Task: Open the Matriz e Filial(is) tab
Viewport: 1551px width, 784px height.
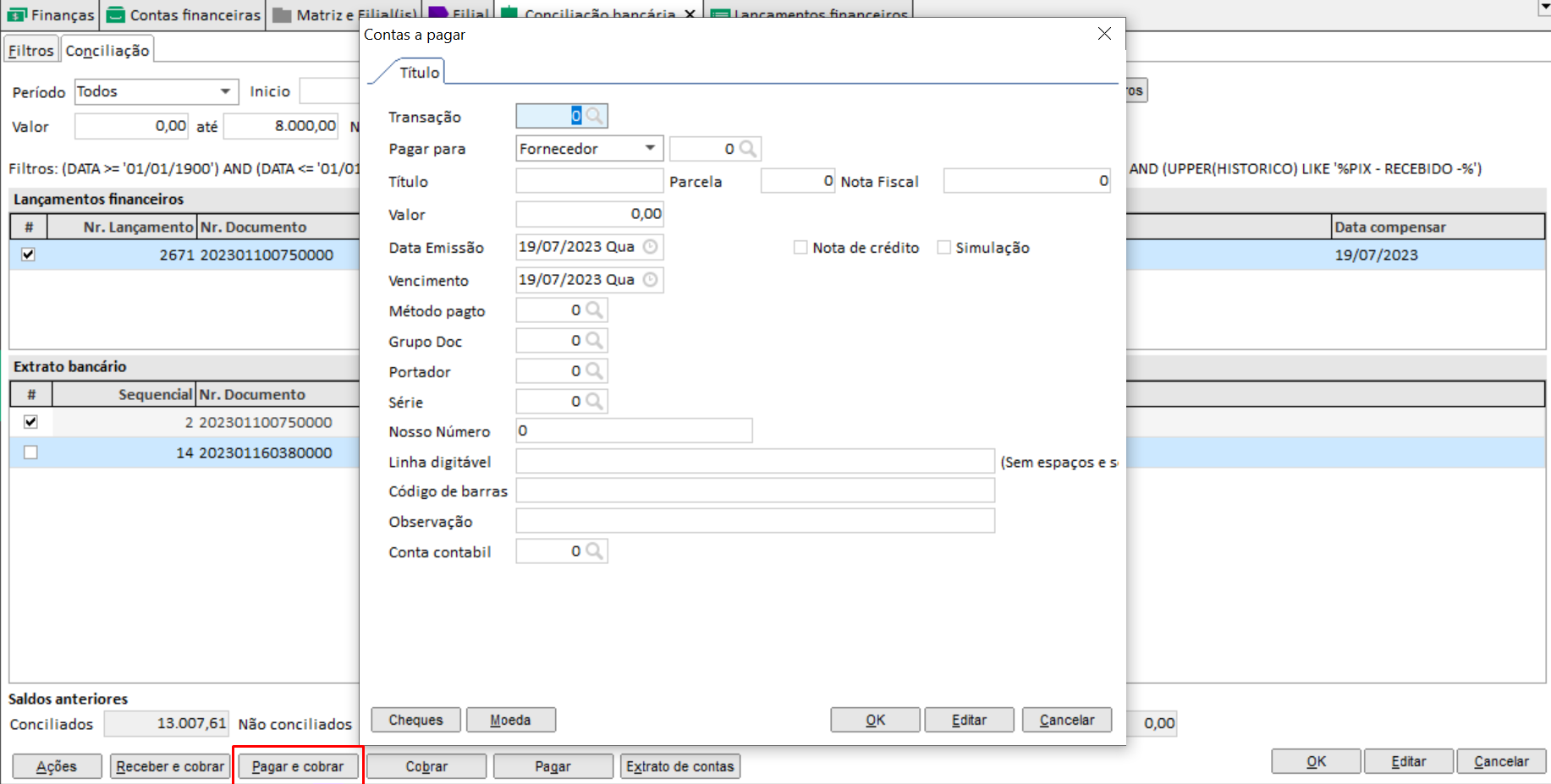Action: tap(344, 15)
